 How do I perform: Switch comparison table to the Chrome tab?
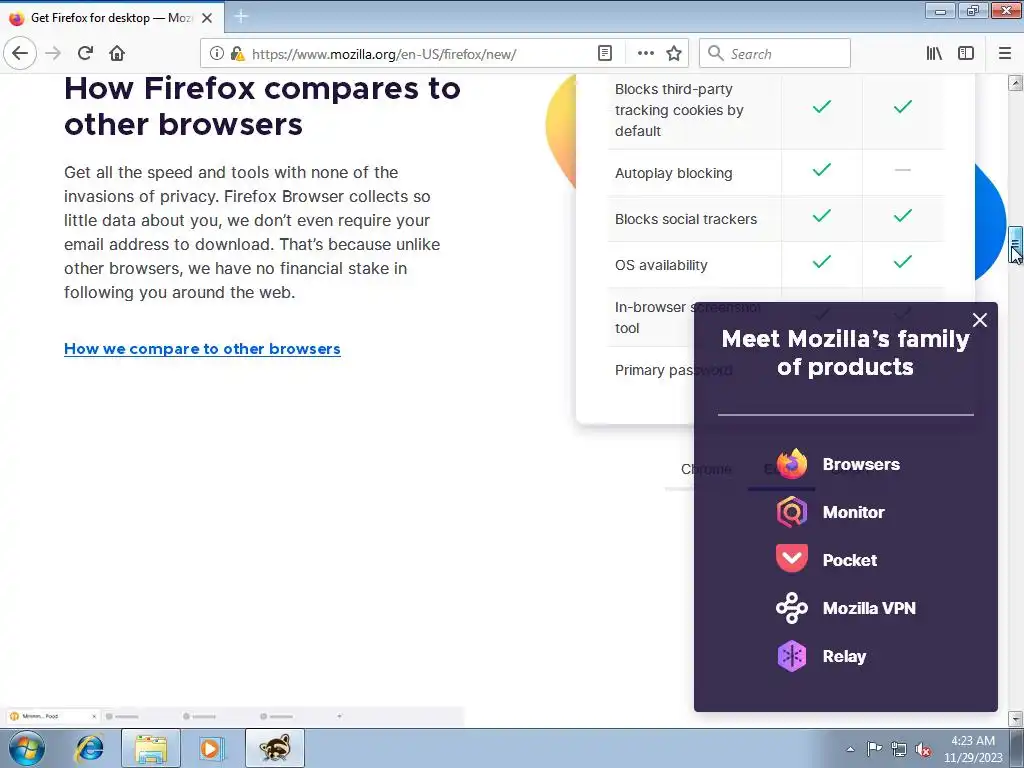(706, 469)
